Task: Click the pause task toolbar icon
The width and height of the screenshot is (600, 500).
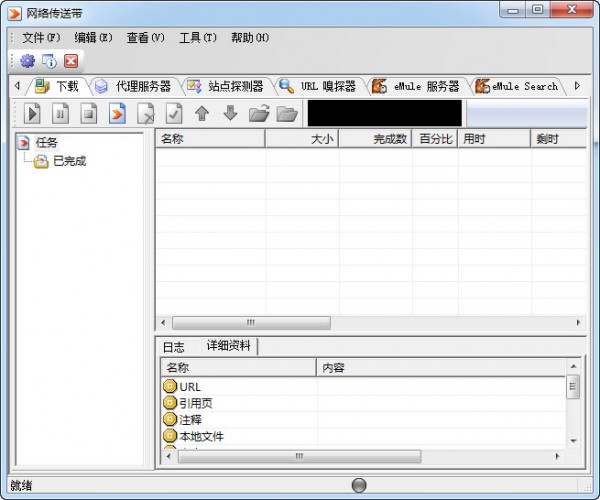Action: click(x=60, y=113)
